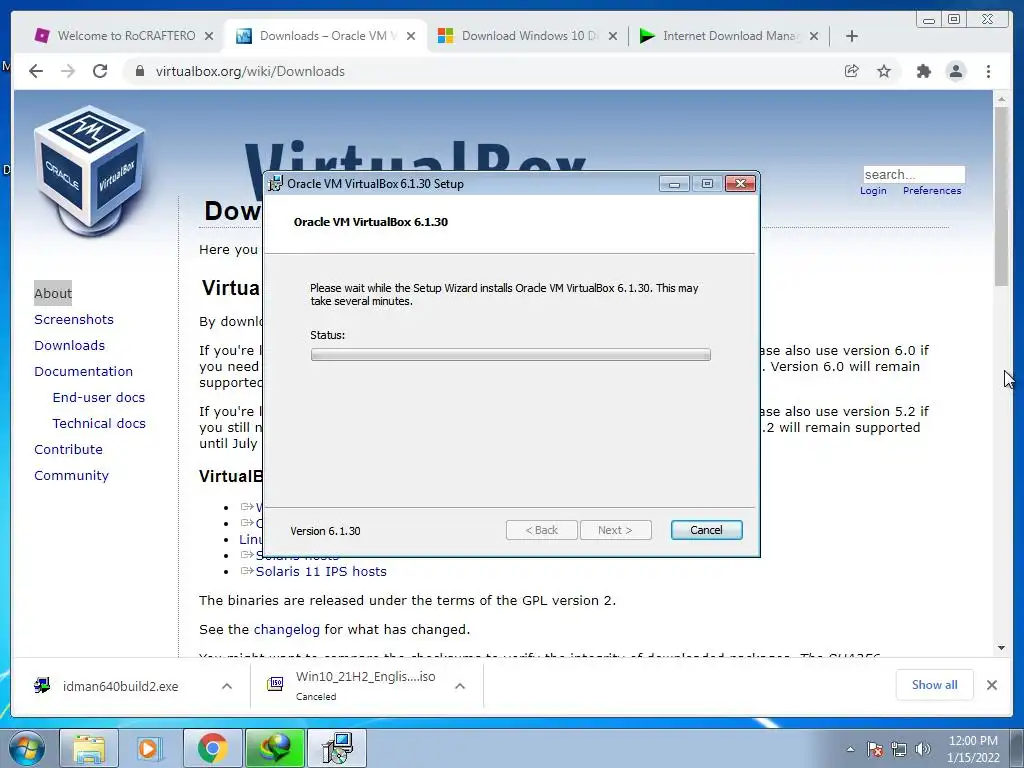Screen dimensions: 1024x768
Task: Open the Downloads sidebar link
Action: [69, 345]
